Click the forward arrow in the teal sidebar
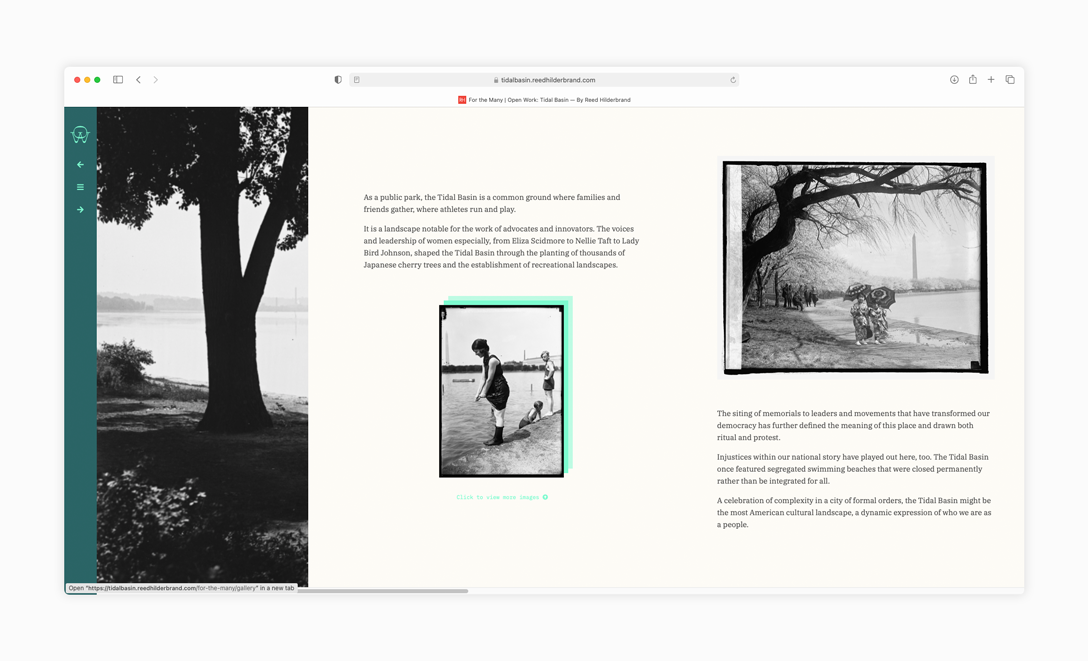 pyautogui.click(x=80, y=209)
